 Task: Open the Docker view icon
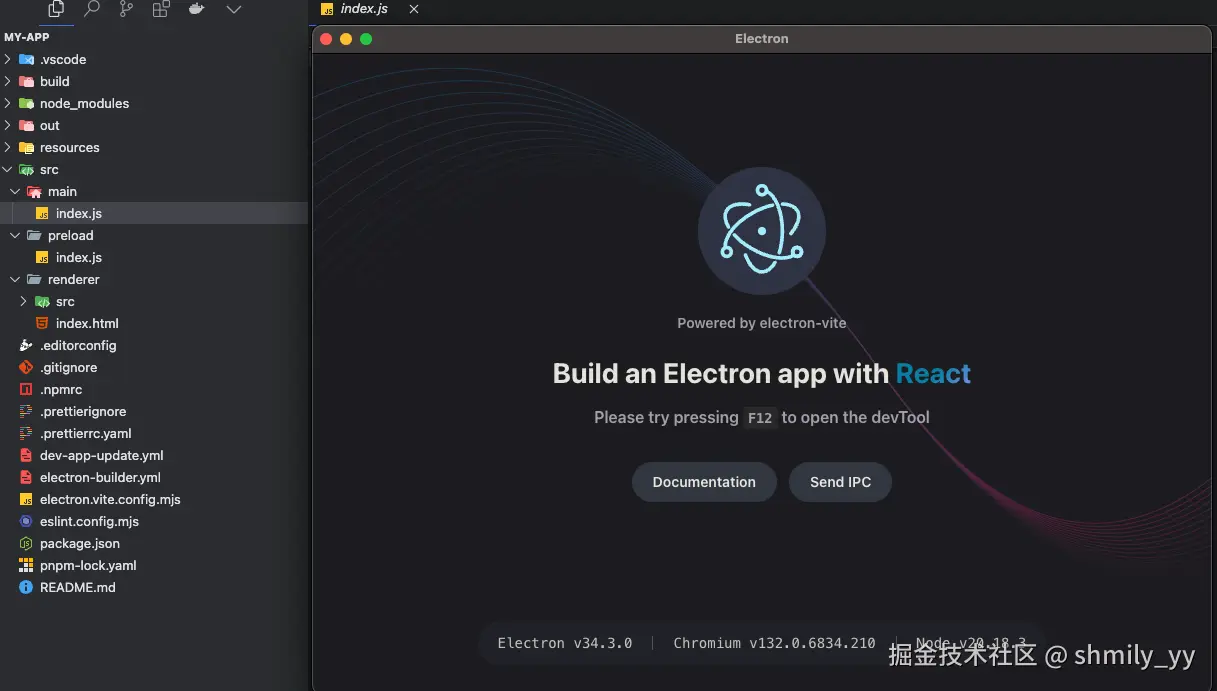(197, 9)
